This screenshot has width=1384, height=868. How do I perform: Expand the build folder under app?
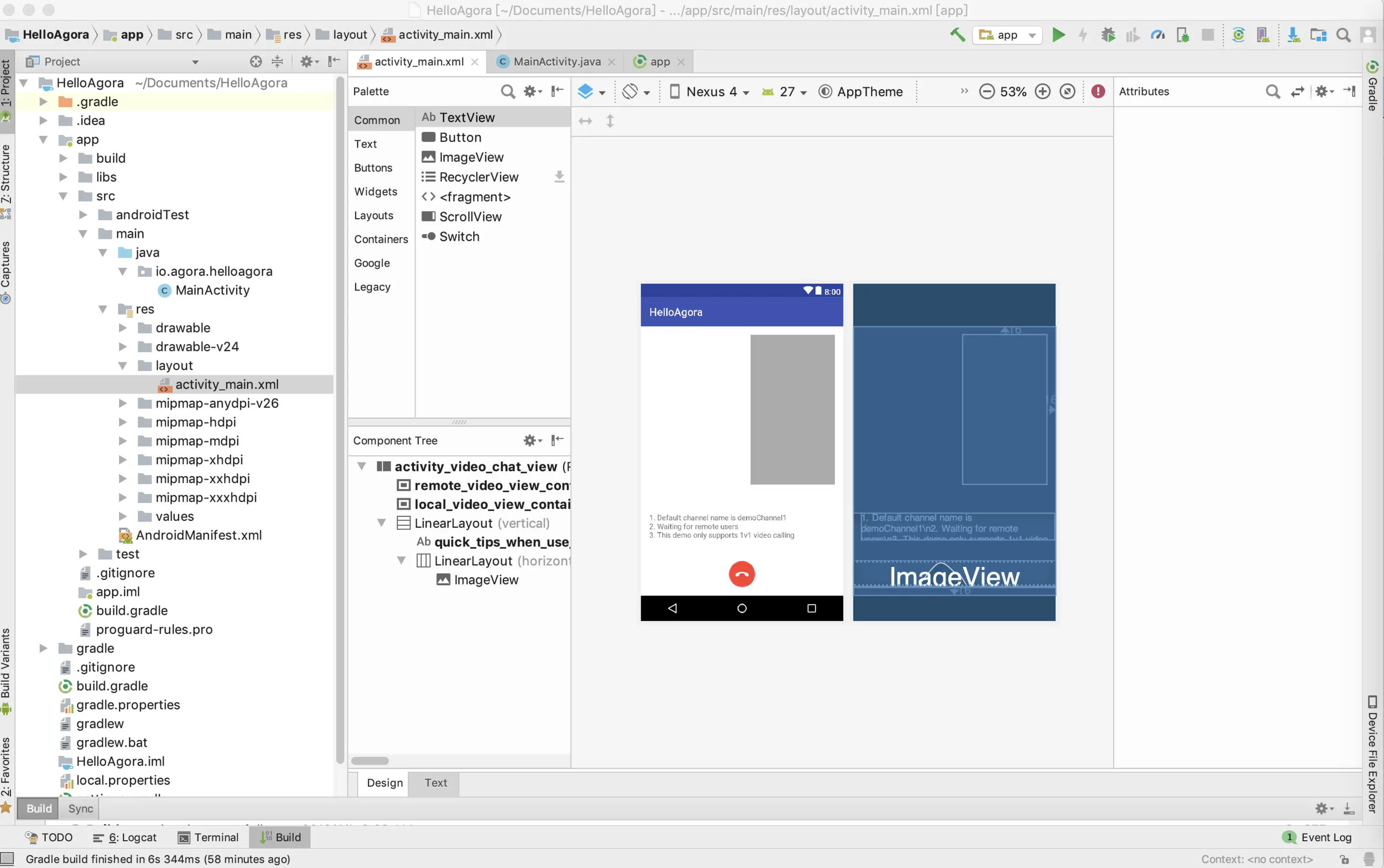point(63,158)
